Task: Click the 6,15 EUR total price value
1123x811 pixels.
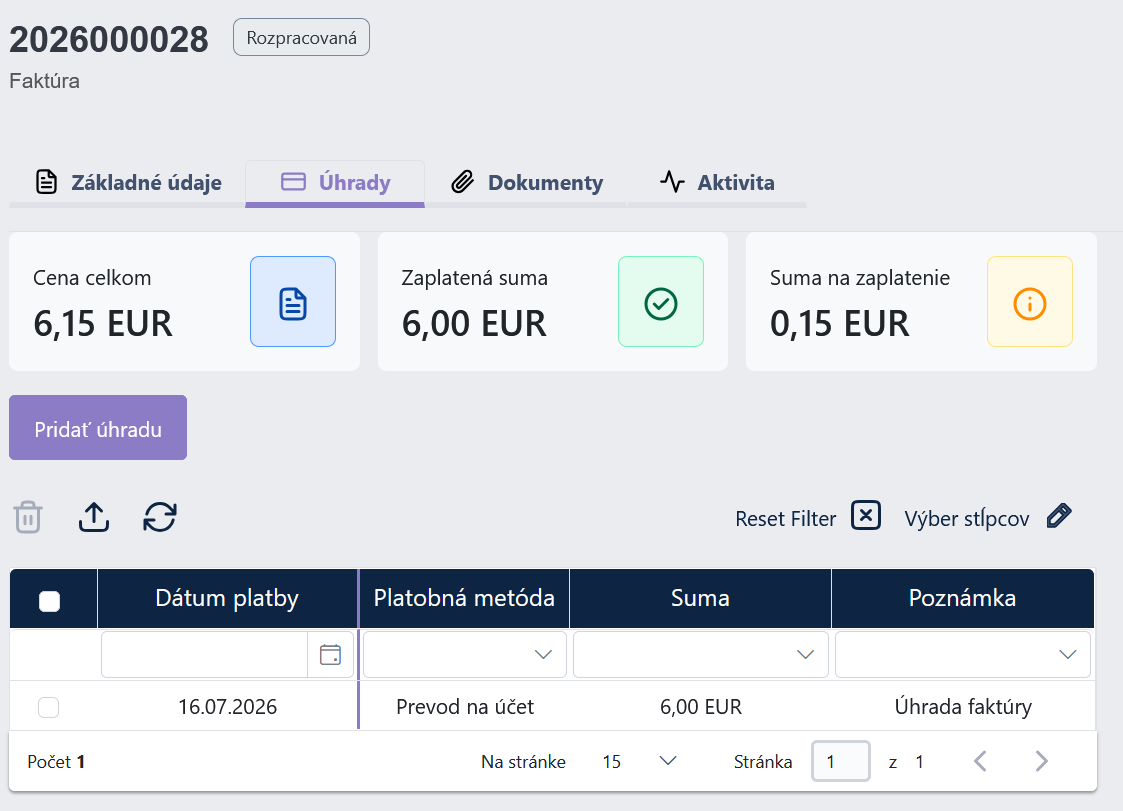Action: click(103, 324)
